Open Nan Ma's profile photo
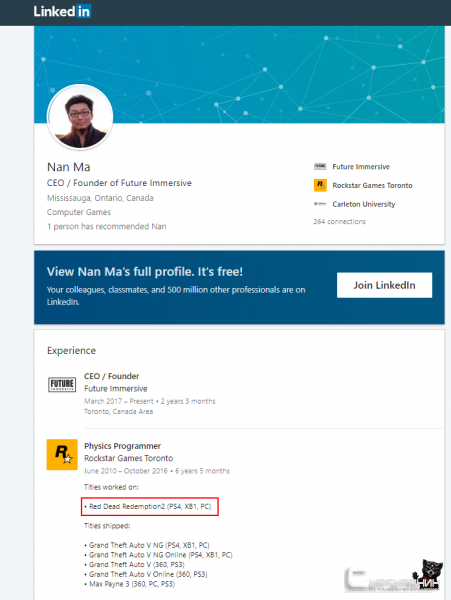The width and height of the screenshot is (451, 600). (80, 117)
